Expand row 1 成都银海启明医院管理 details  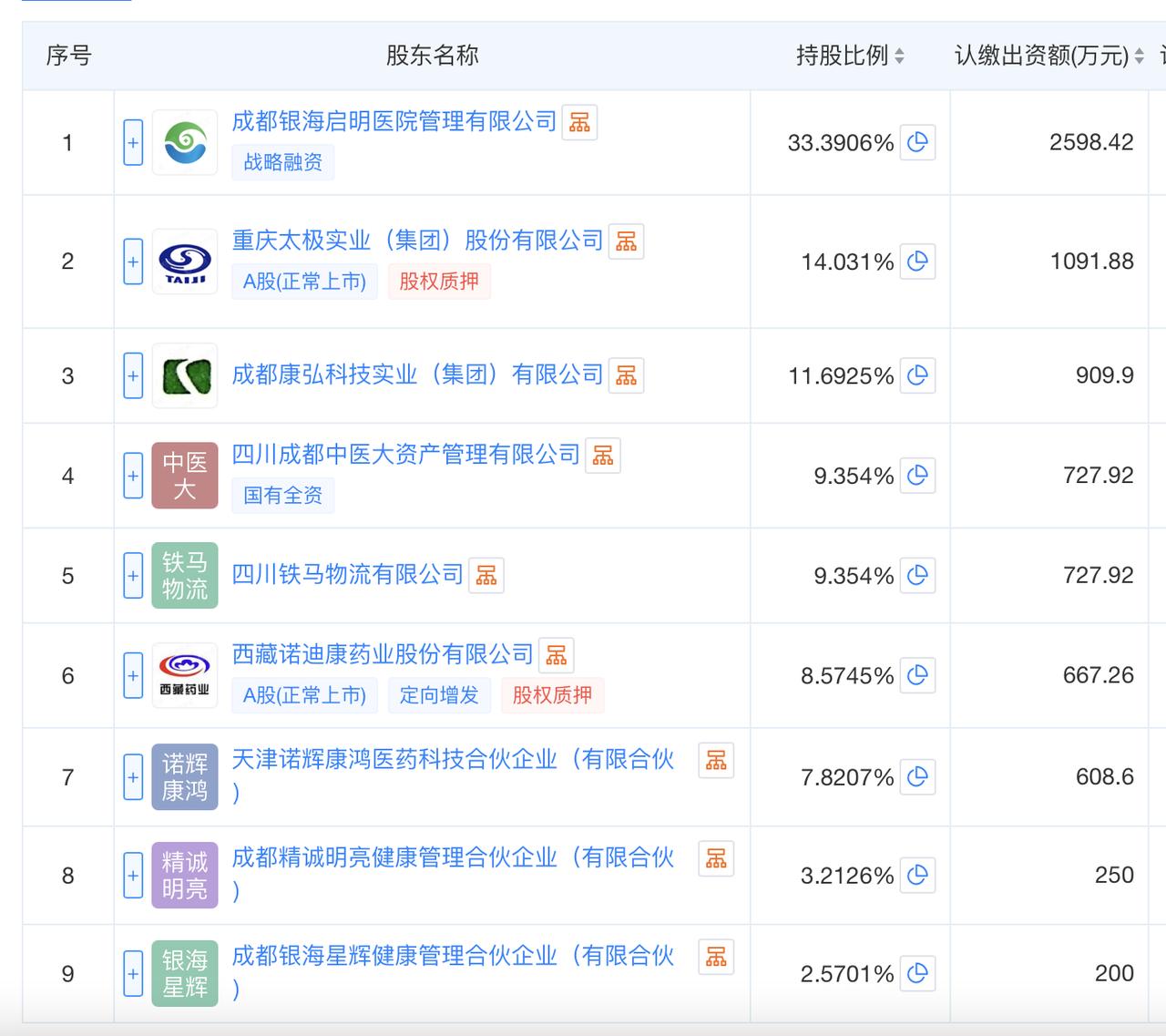[x=133, y=143]
